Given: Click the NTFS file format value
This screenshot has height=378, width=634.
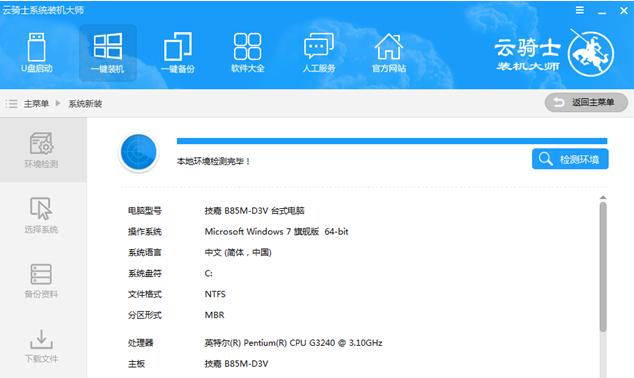Looking at the screenshot, I should pyautogui.click(x=215, y=294).
